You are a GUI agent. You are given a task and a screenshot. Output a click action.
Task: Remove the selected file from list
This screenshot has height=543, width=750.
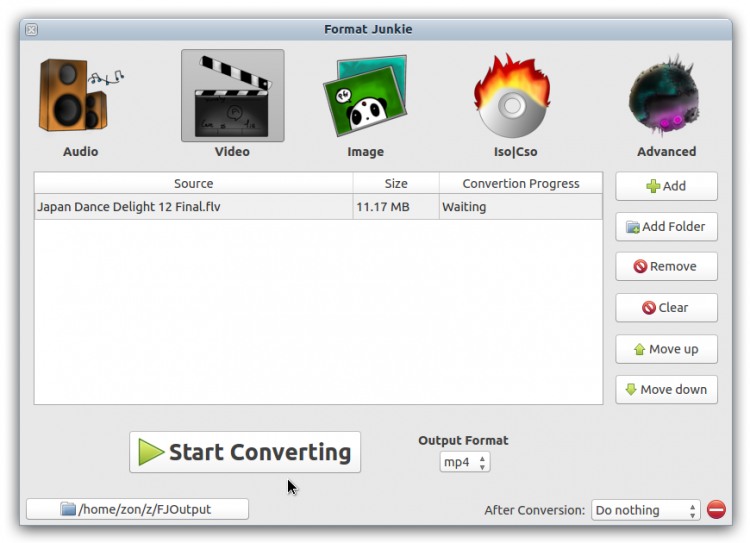pyautogui.click(x=666, y=266)
